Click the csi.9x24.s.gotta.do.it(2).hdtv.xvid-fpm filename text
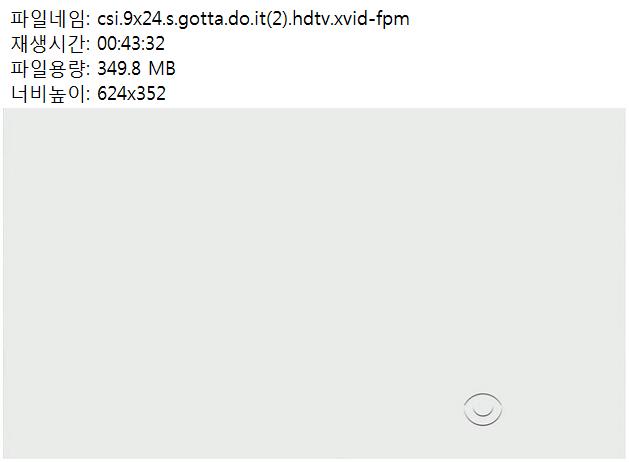 pyautogui.click(x=253, y=19)
